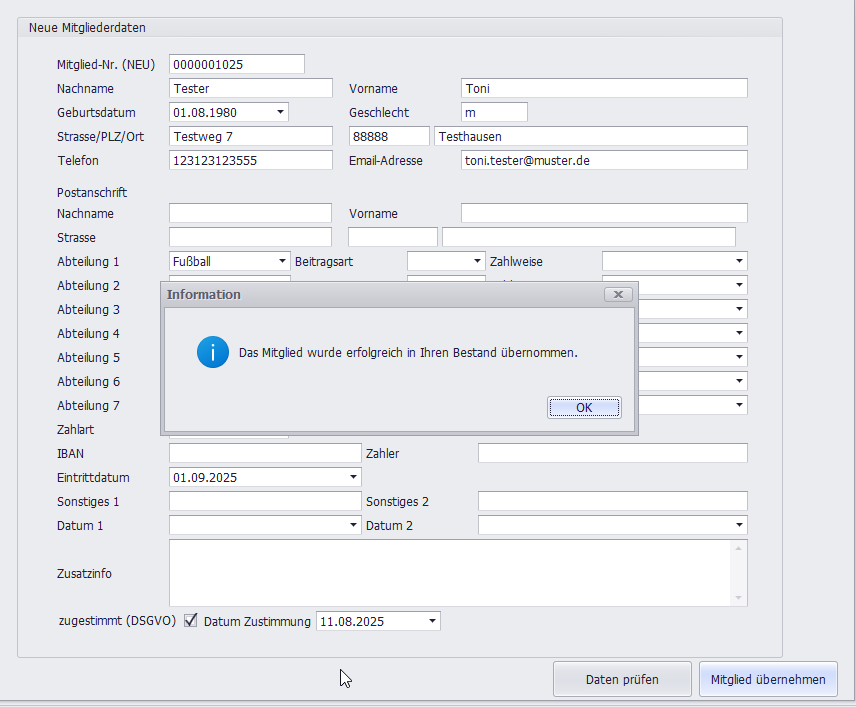Open the Beitragsart dropdown
This screenshot has height=707, width=856.
coord(477,261)
